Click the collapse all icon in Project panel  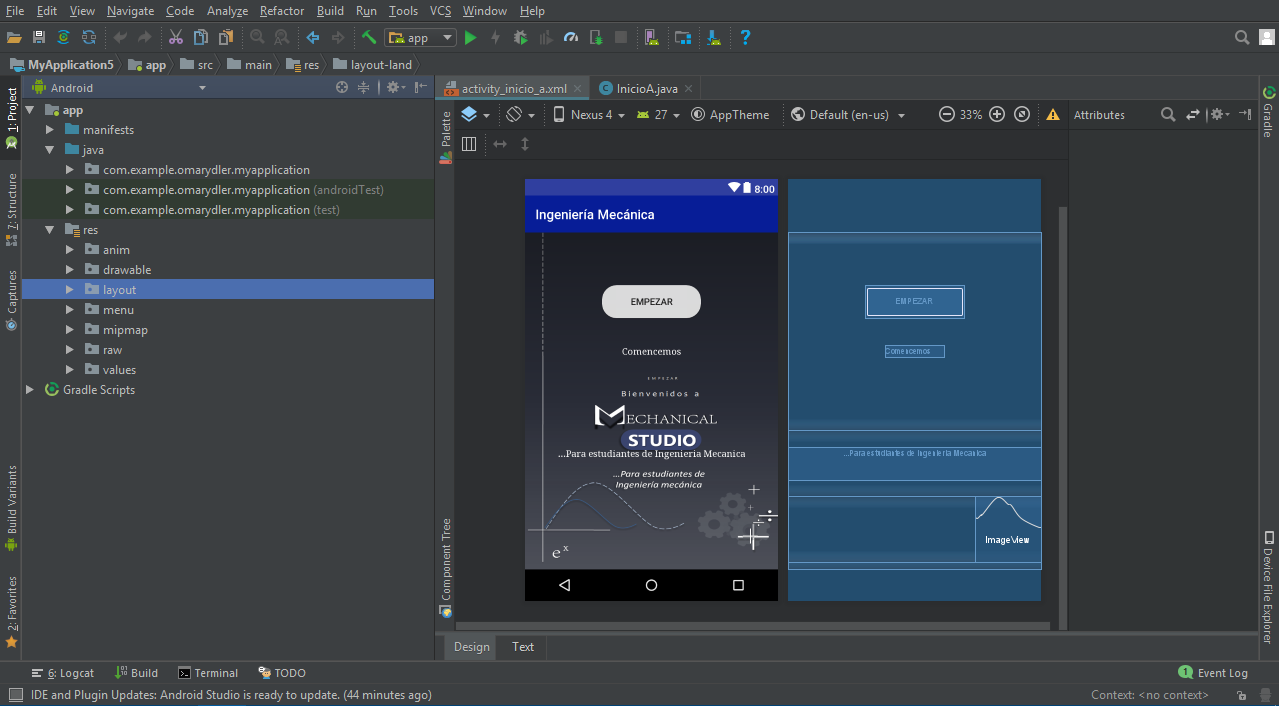coord(364,88)
